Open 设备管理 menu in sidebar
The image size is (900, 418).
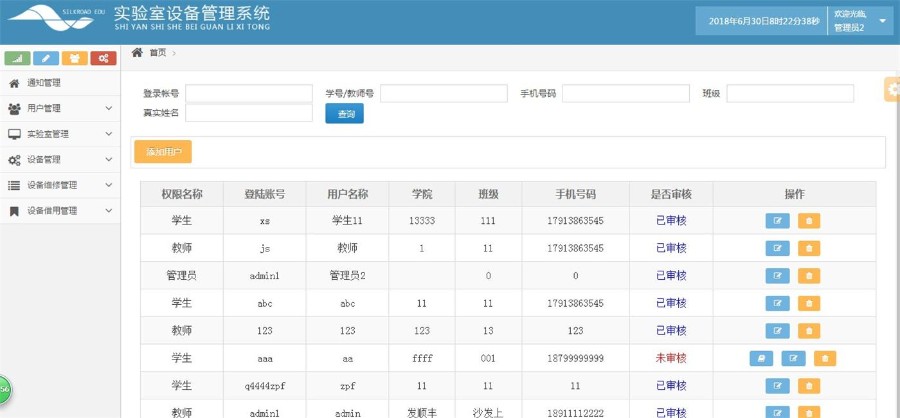[60, 160]
